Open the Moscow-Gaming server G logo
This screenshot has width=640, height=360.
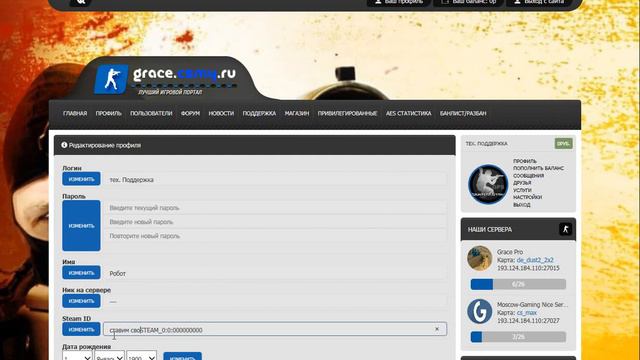[x=480, y=311]
